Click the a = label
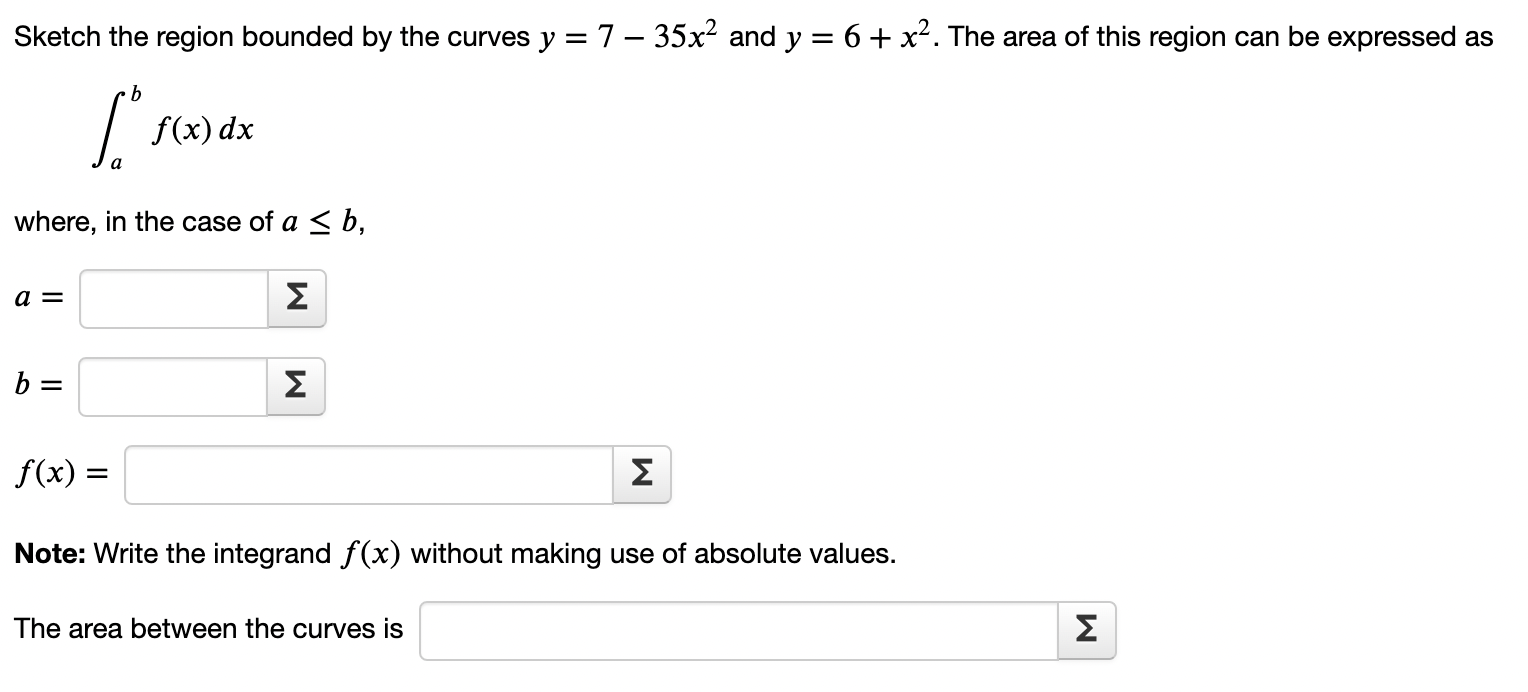This screenshot has width=1528, height=692. 37,297
